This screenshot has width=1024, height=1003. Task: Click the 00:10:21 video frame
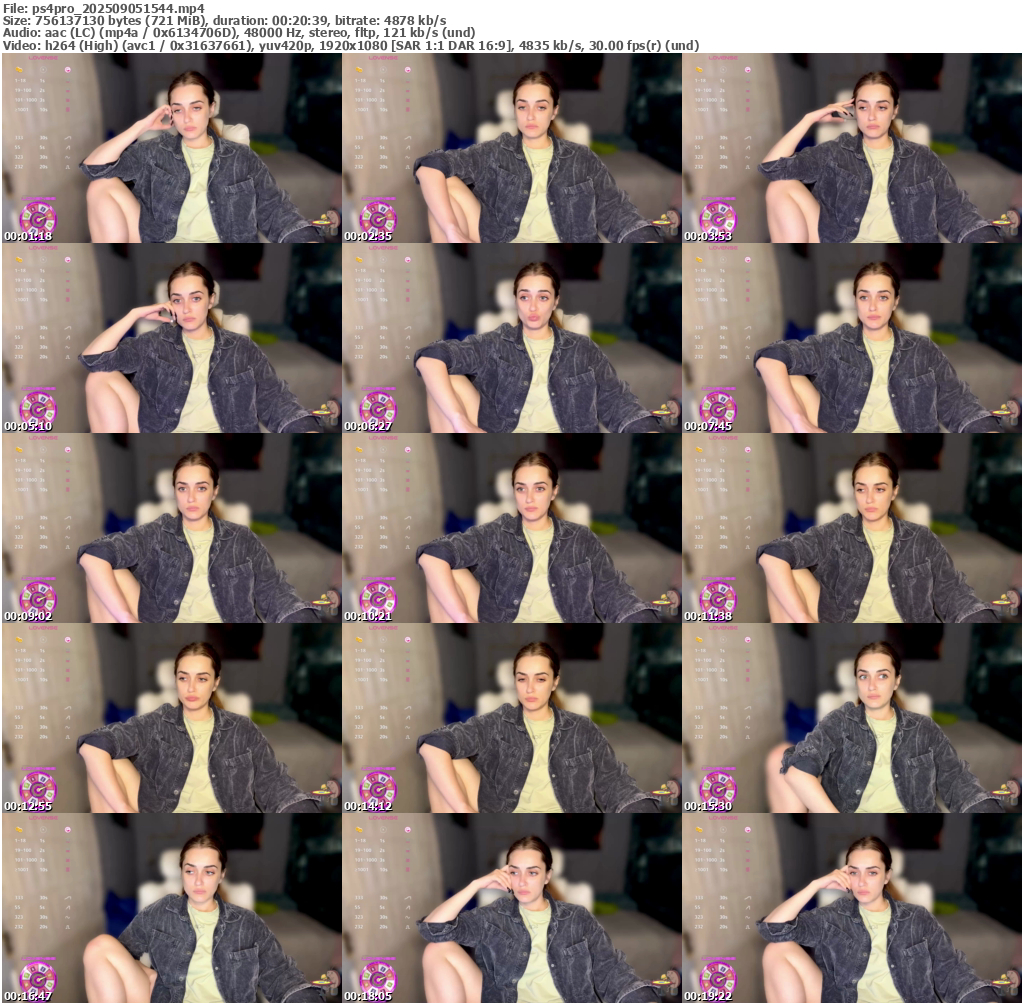[x=512, y=528]
